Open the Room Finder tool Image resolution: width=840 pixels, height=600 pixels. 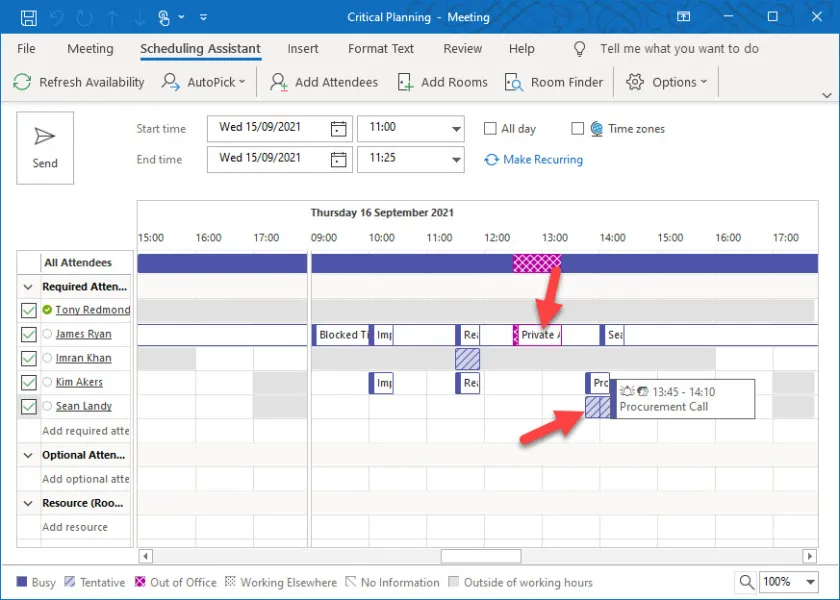tap(554, 82)
